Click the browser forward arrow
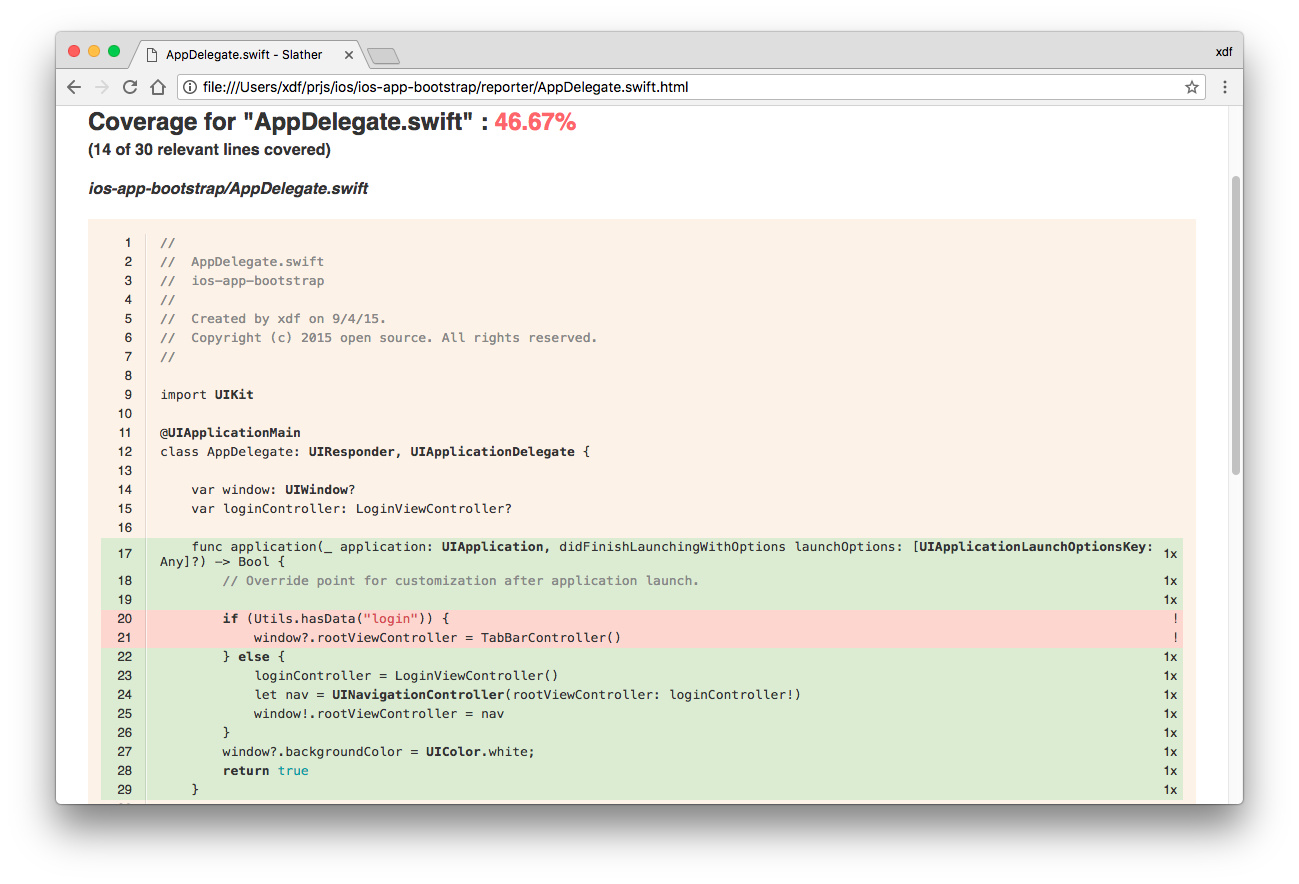Image resolution: width=1299 pixels, height=884 pixels. [x=101, y=87]
